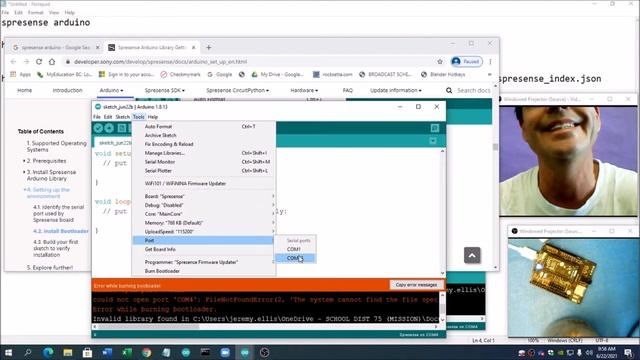
Task: Click the highlighted Port menu entry
Action: coord(203,240)
